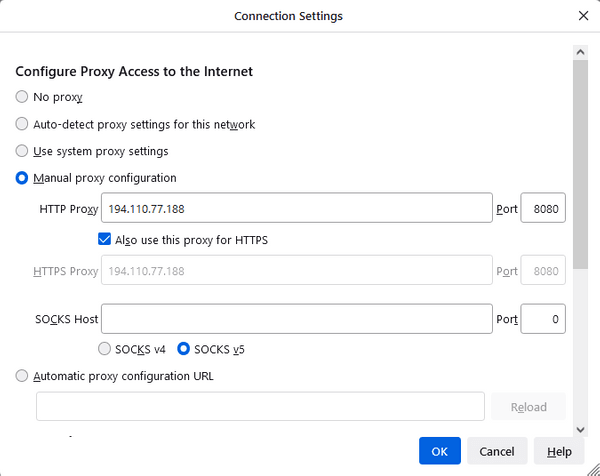
Task: Click the Configure Proxy Access to the Internet heading
Action: [134, 72]
